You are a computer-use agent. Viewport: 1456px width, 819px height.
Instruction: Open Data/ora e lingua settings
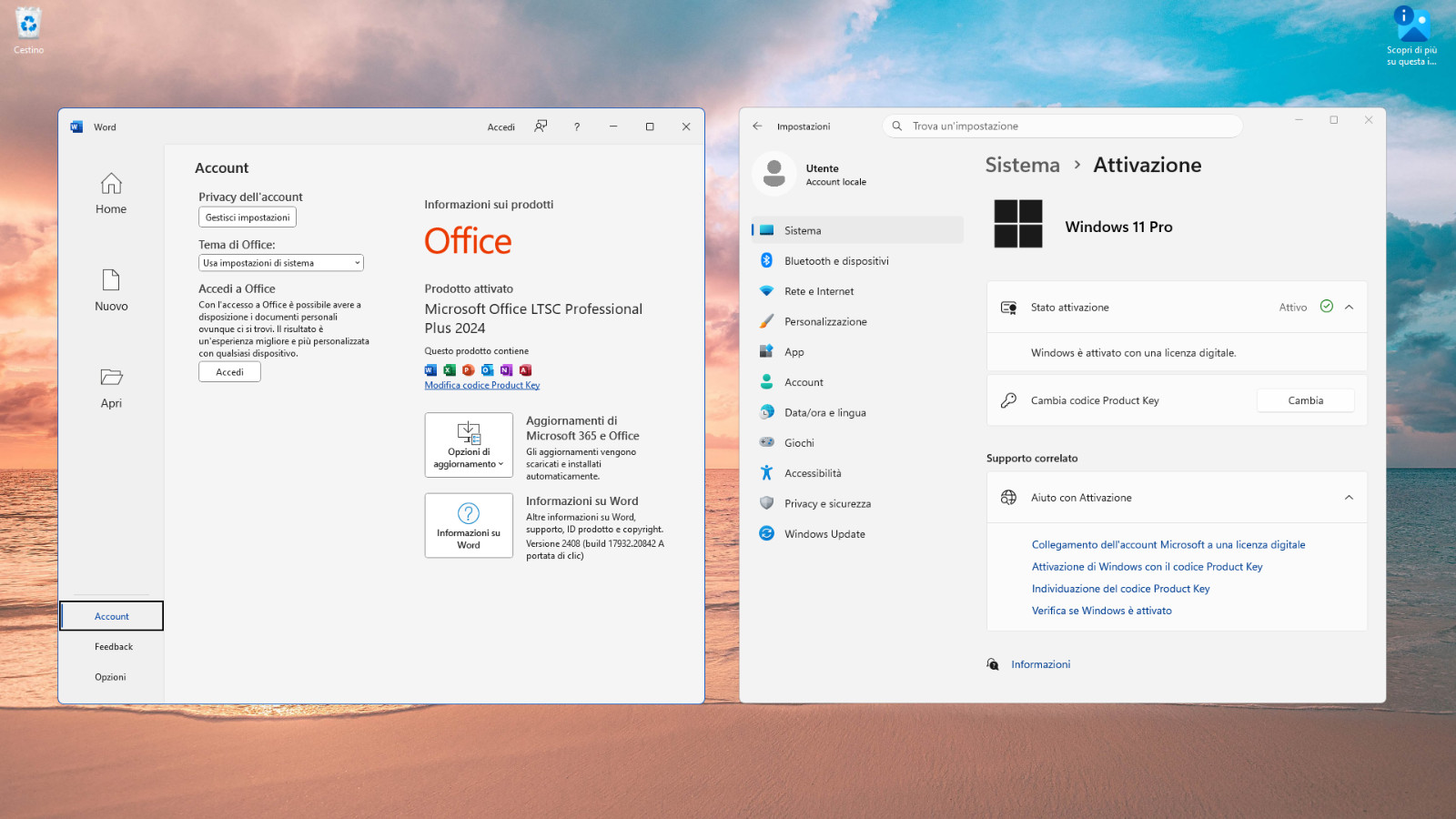click(857, 412)
